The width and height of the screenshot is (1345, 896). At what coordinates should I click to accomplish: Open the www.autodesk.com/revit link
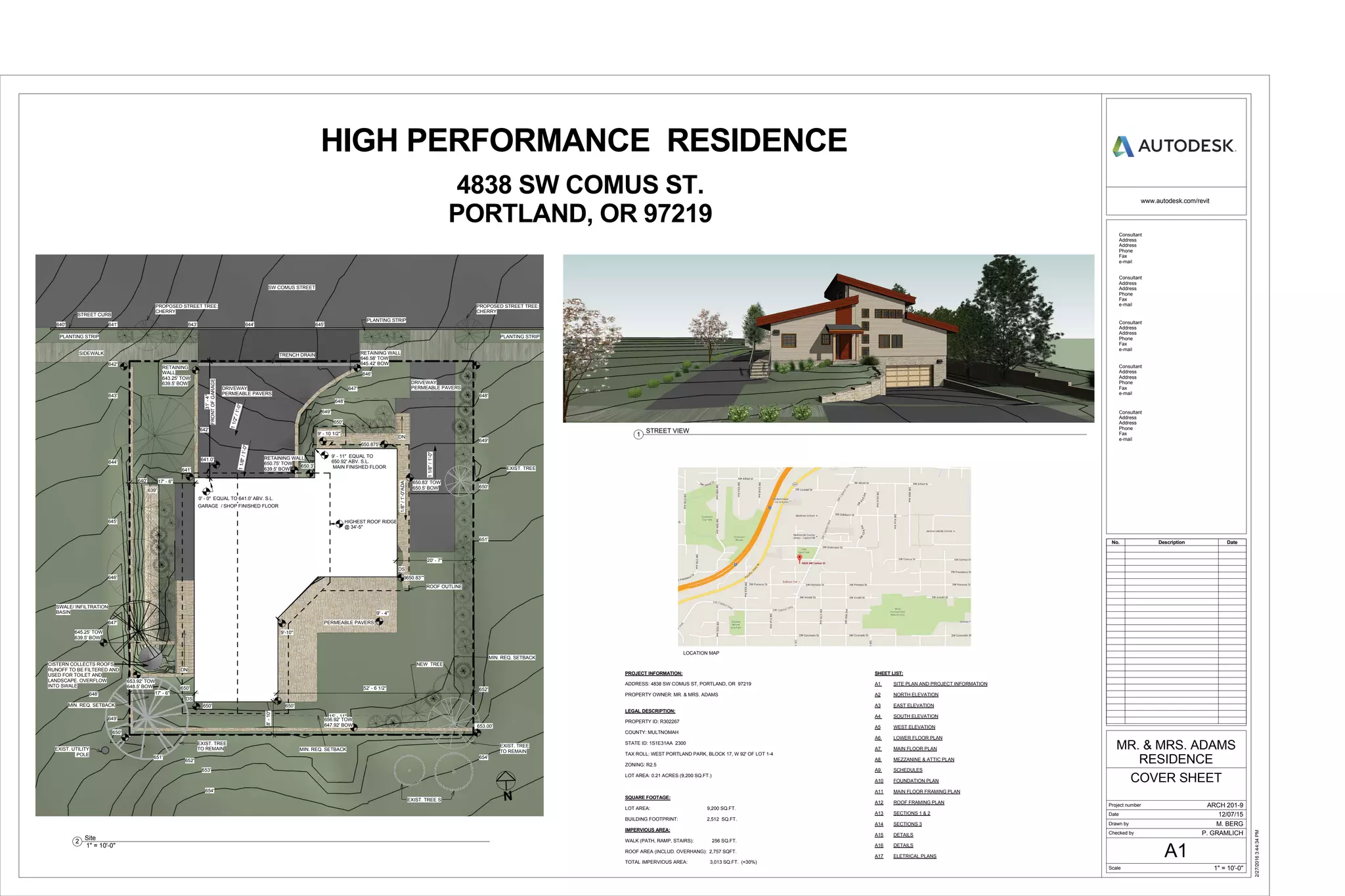point(1174,201)
